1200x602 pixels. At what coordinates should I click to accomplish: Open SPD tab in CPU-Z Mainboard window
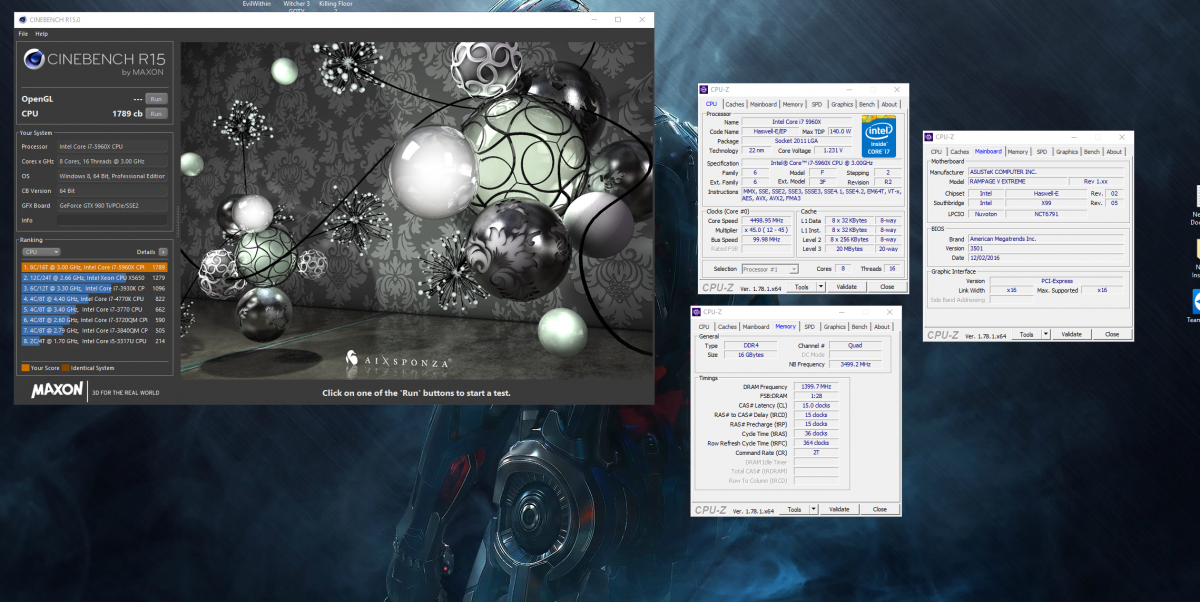(x=1042, y=151)
